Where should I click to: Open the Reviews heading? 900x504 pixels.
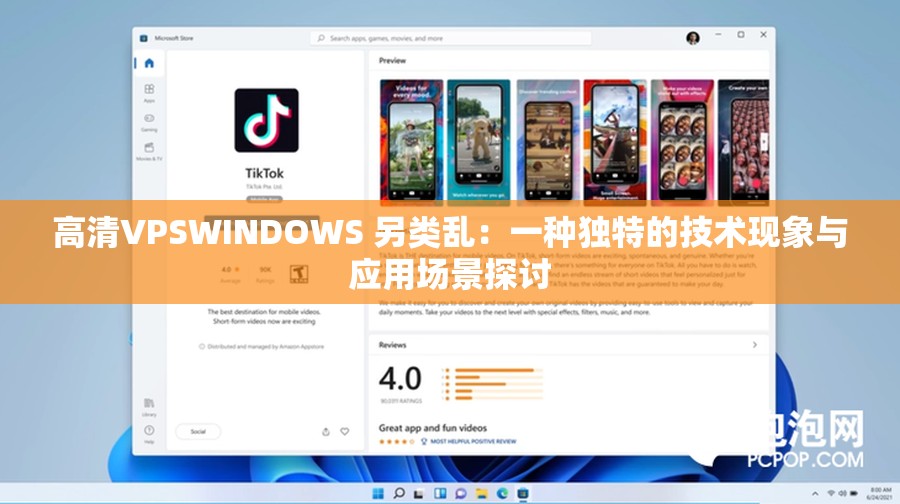(393, 345)
